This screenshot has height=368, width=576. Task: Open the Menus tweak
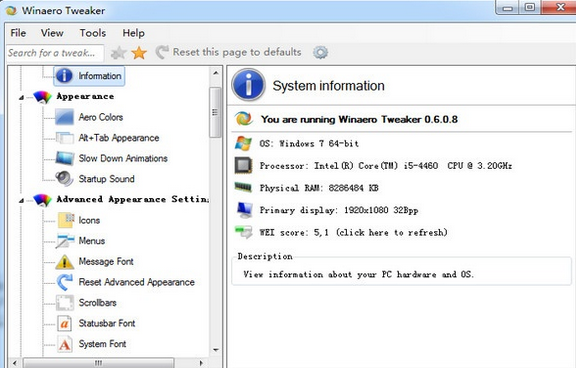pyautogui.click(x=92, y=241)
